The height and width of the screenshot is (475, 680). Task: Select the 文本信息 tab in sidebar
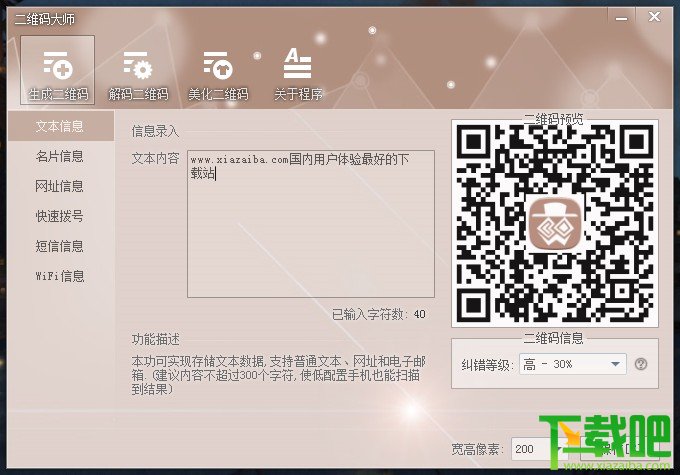click(x=61, y=126)
